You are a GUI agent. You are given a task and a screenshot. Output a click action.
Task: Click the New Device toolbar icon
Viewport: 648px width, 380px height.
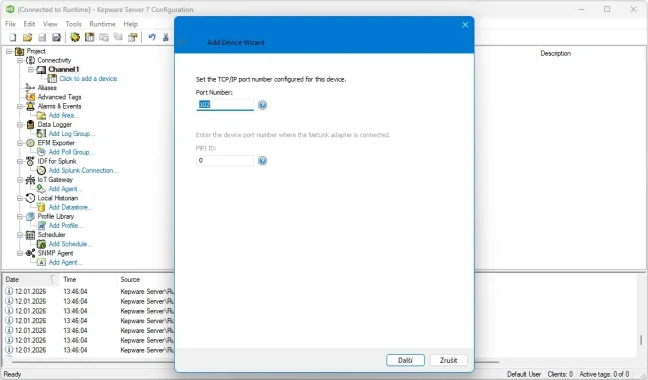89,38
